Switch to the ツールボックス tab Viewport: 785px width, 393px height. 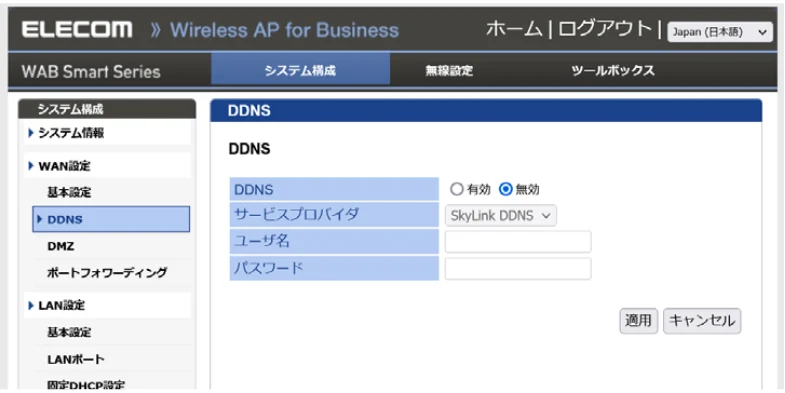613,71
